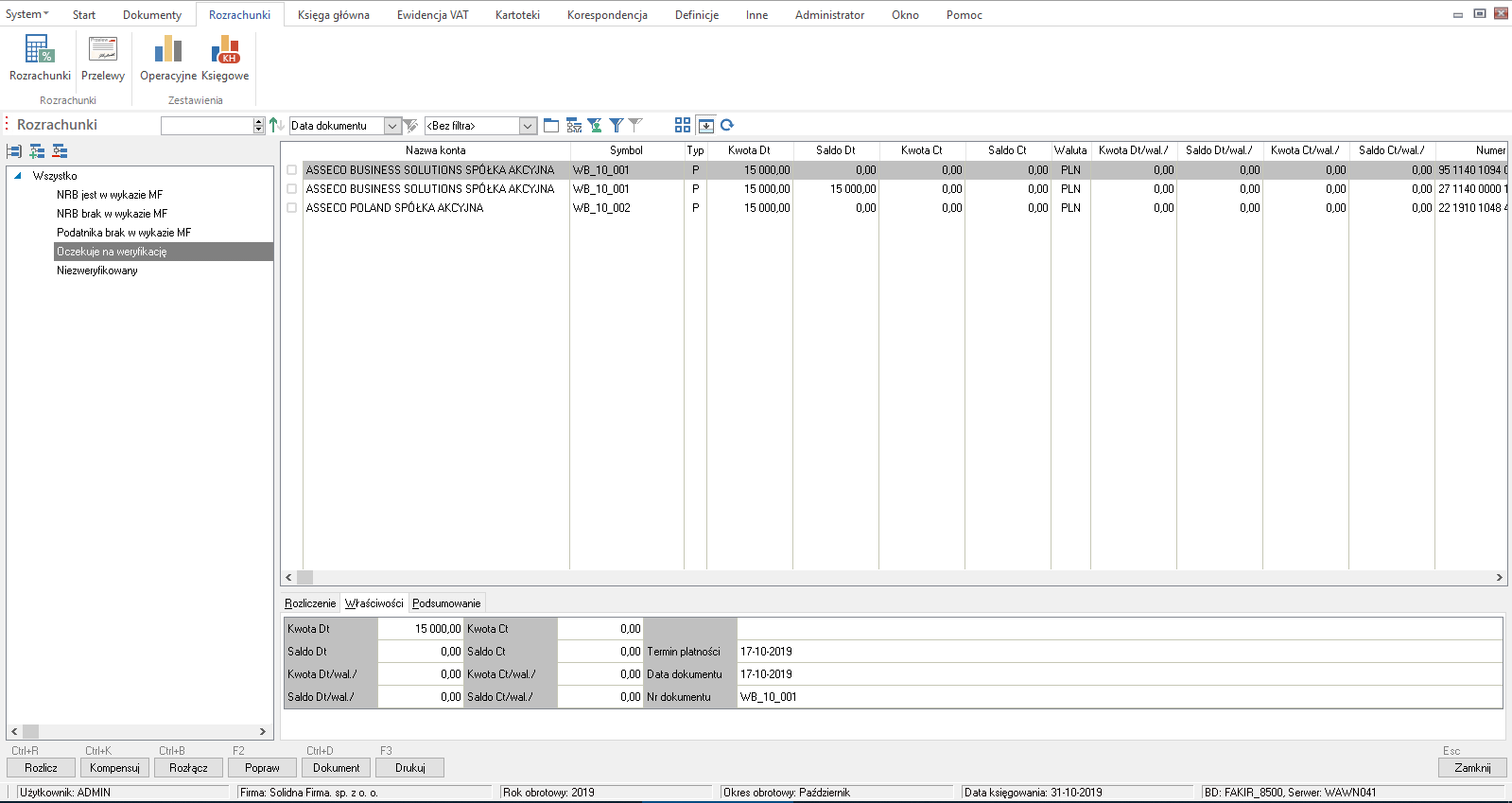Switch to the Korespondencja tab
This screenshot has width=1512, height=803.
(x=607, y=14)
